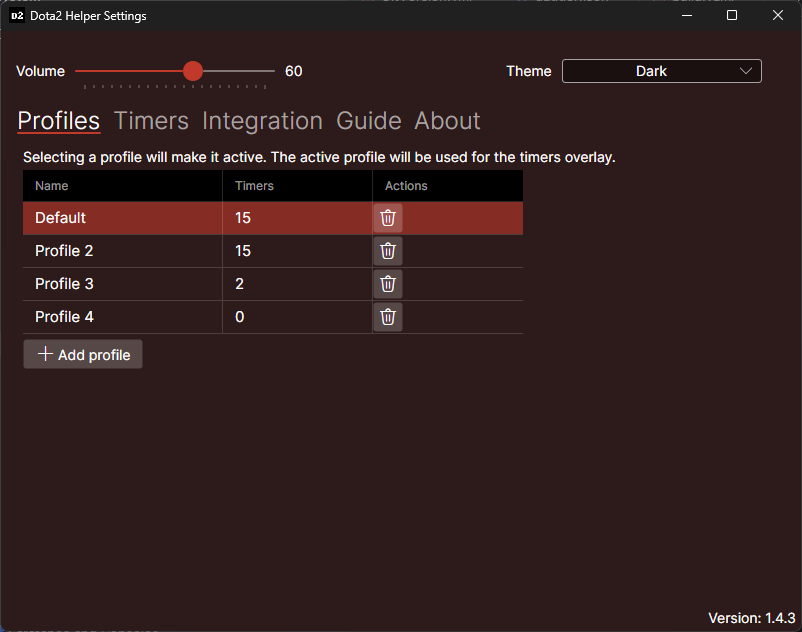
Task: Open the About tab
Action: coord(446,120)
